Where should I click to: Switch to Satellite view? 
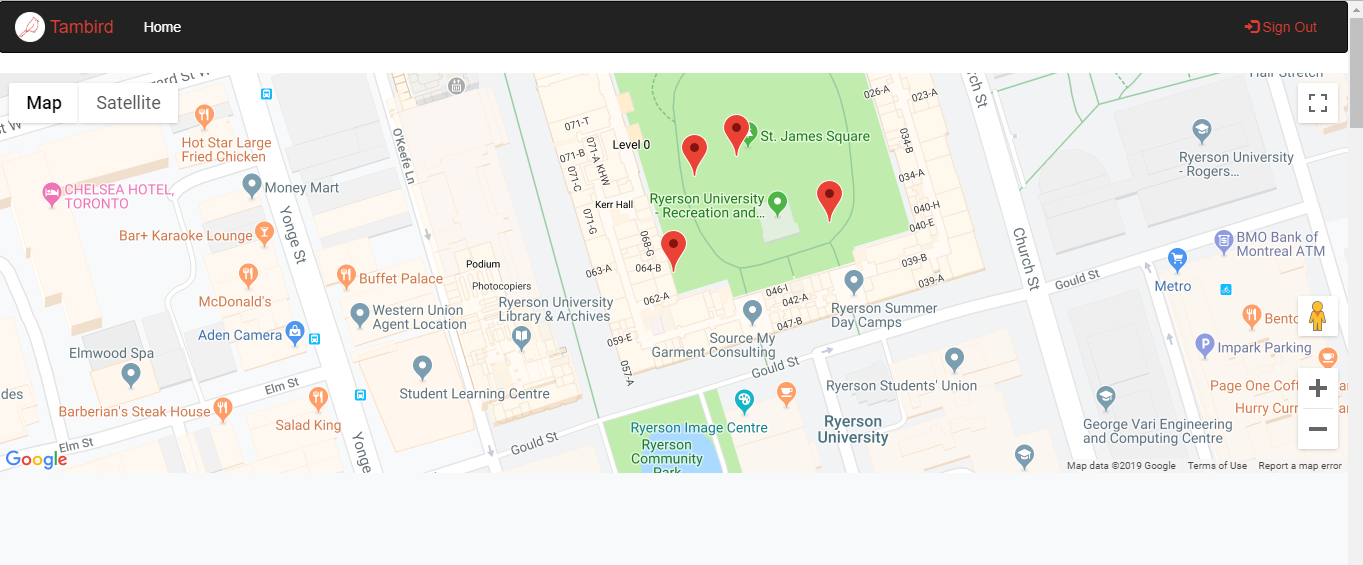pos(128,103)
